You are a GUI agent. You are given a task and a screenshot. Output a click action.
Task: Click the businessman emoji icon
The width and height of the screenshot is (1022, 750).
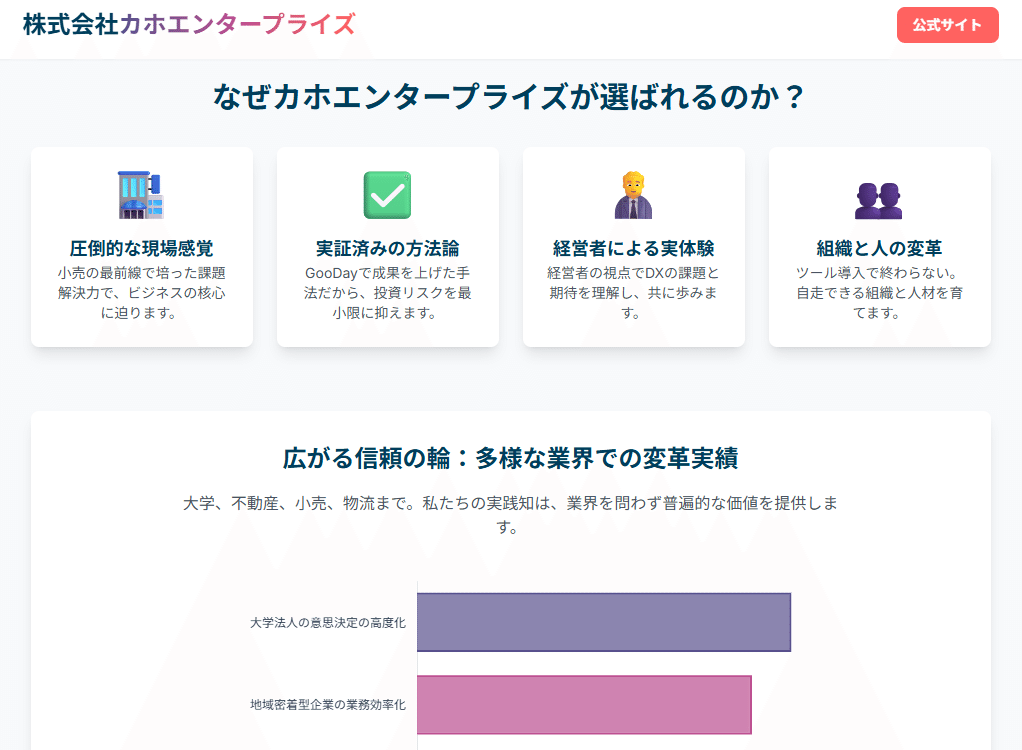(633, 195)
